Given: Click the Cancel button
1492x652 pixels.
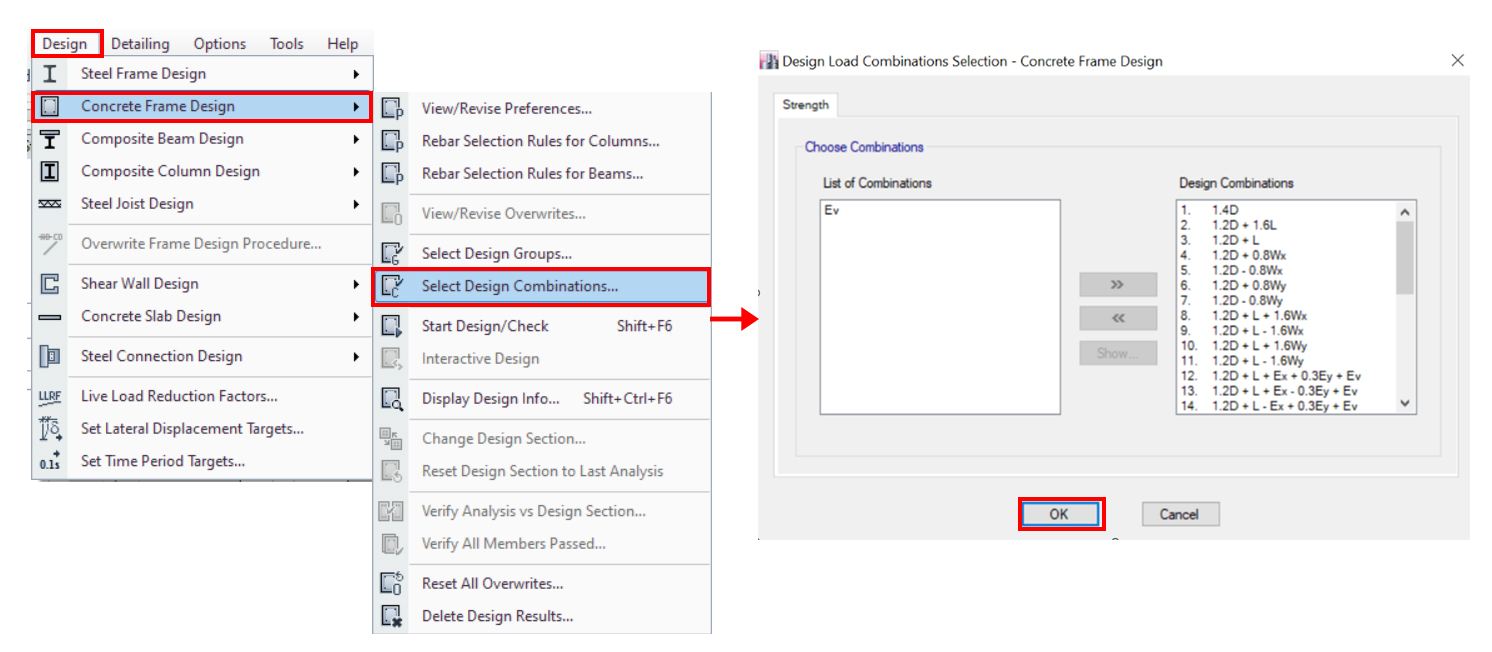Looking at the screenshot, I should click(x=1180, y=513).
